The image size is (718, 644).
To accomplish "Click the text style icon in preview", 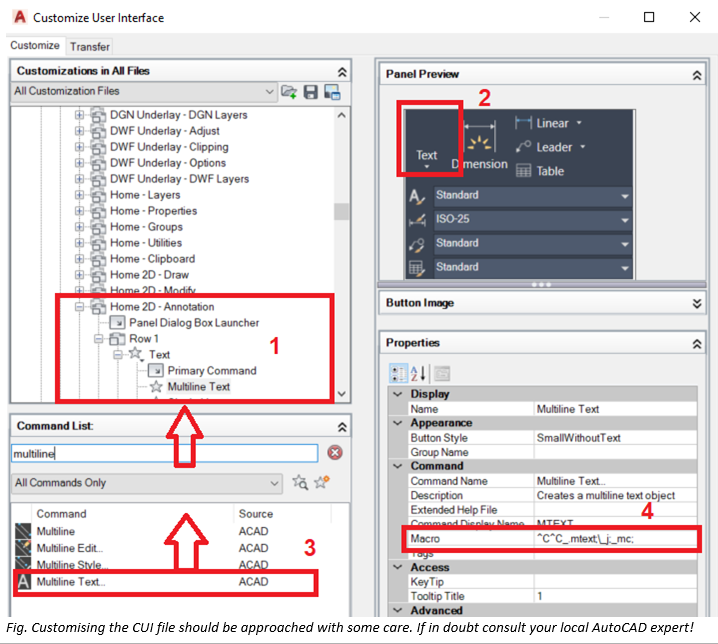I will coord(417,196).
